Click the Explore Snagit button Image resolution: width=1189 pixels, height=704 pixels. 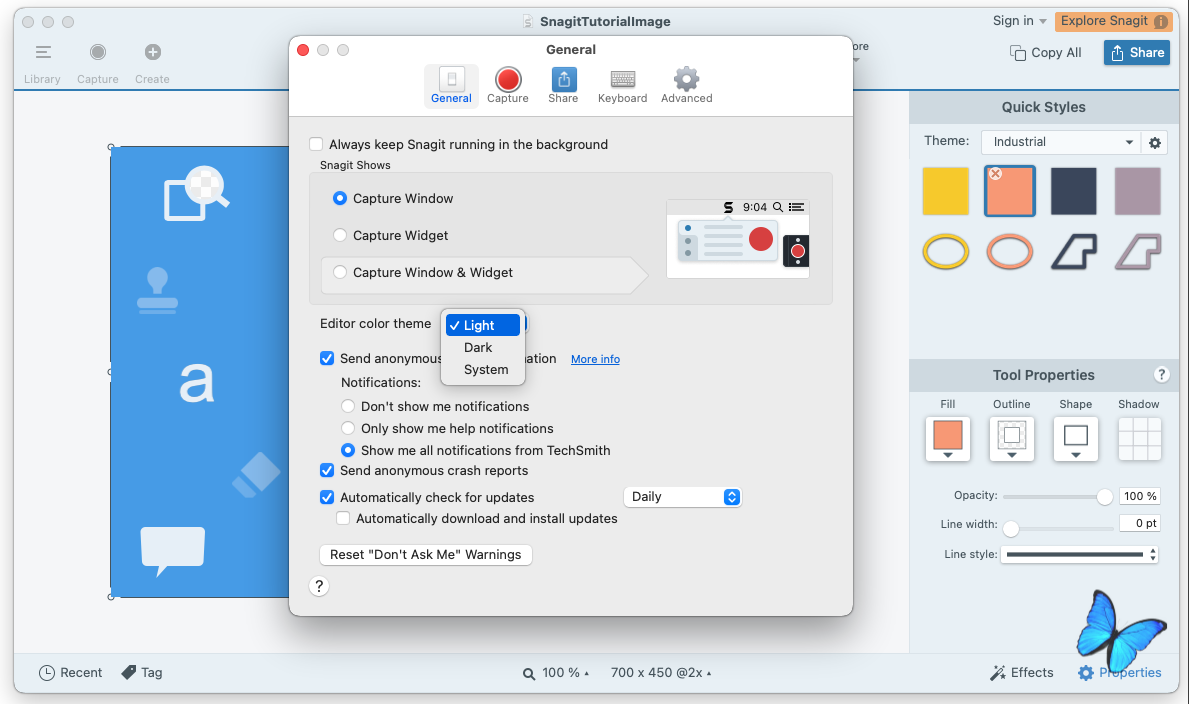point(1113,21)
